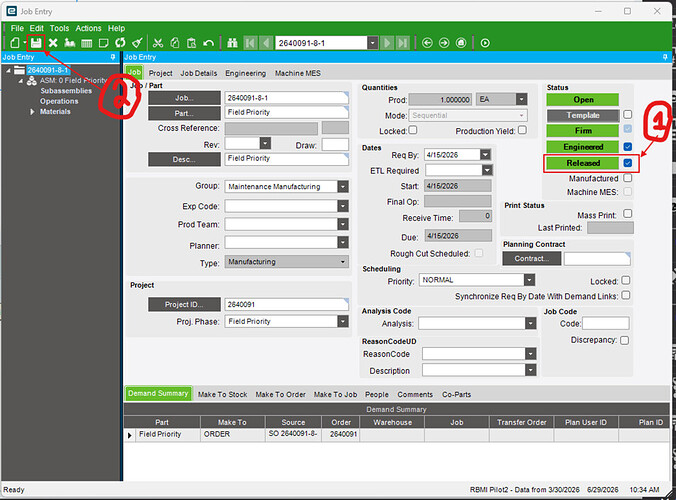Open the Group dropdown
The height and width of the screenshot is (500, 676).
[343, 187]
